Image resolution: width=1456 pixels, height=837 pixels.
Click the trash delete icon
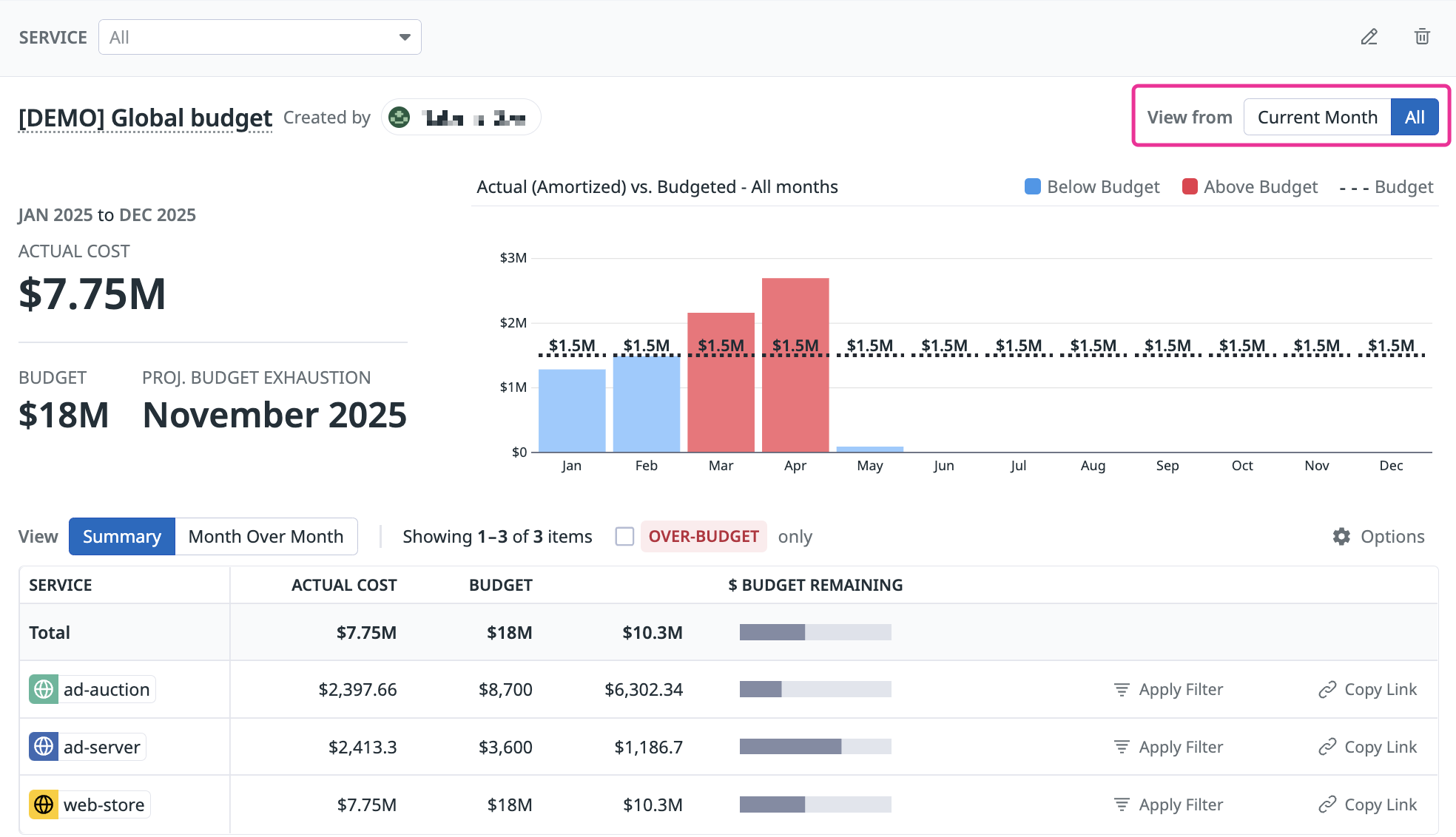click(1422, 37)
